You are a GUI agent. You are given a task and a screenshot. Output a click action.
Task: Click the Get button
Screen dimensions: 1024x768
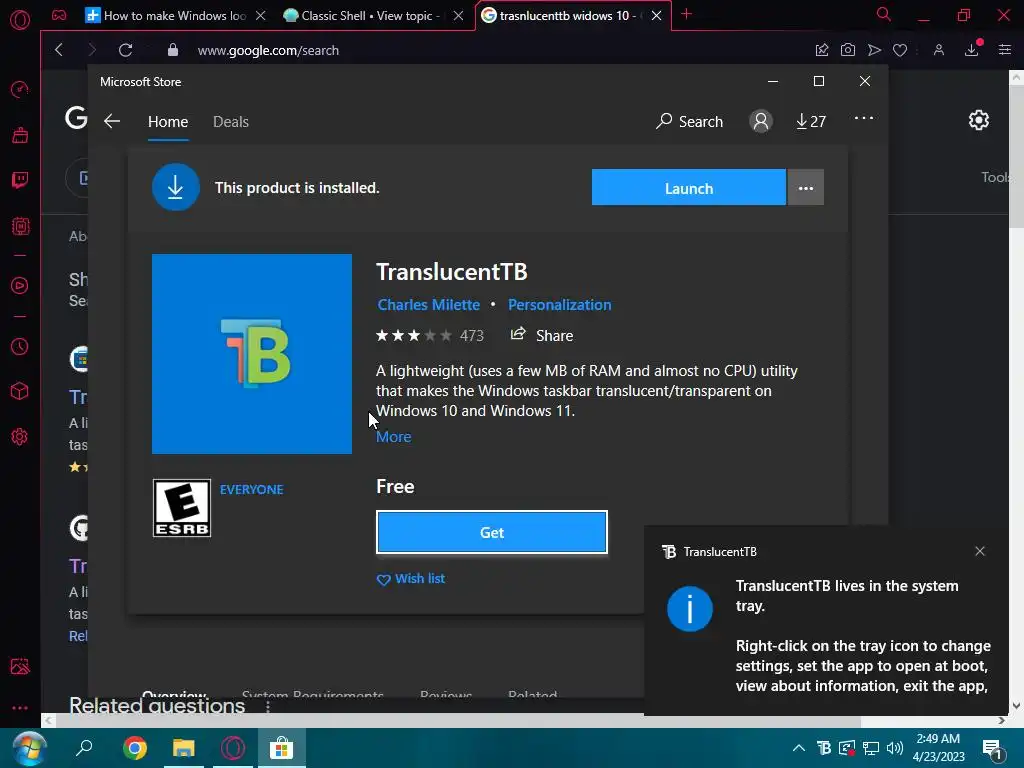pyautogui.click(x=492, y=532)
